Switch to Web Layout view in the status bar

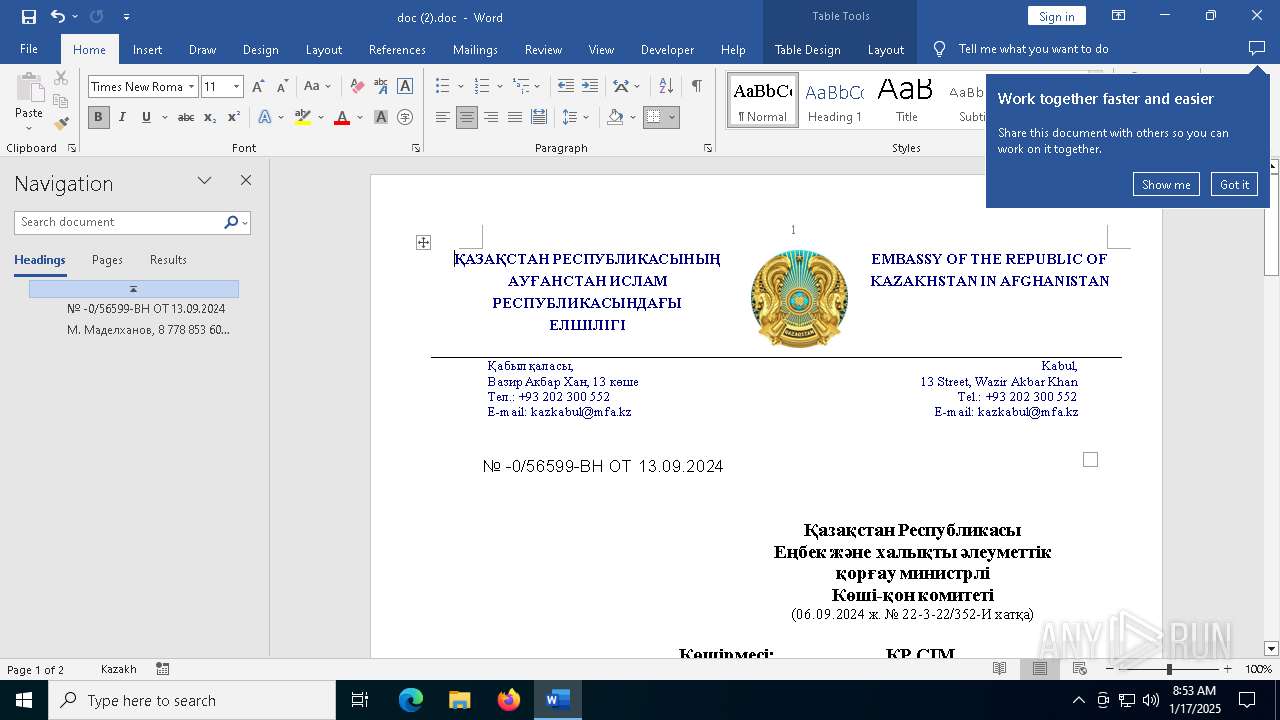click(1080, 669)
